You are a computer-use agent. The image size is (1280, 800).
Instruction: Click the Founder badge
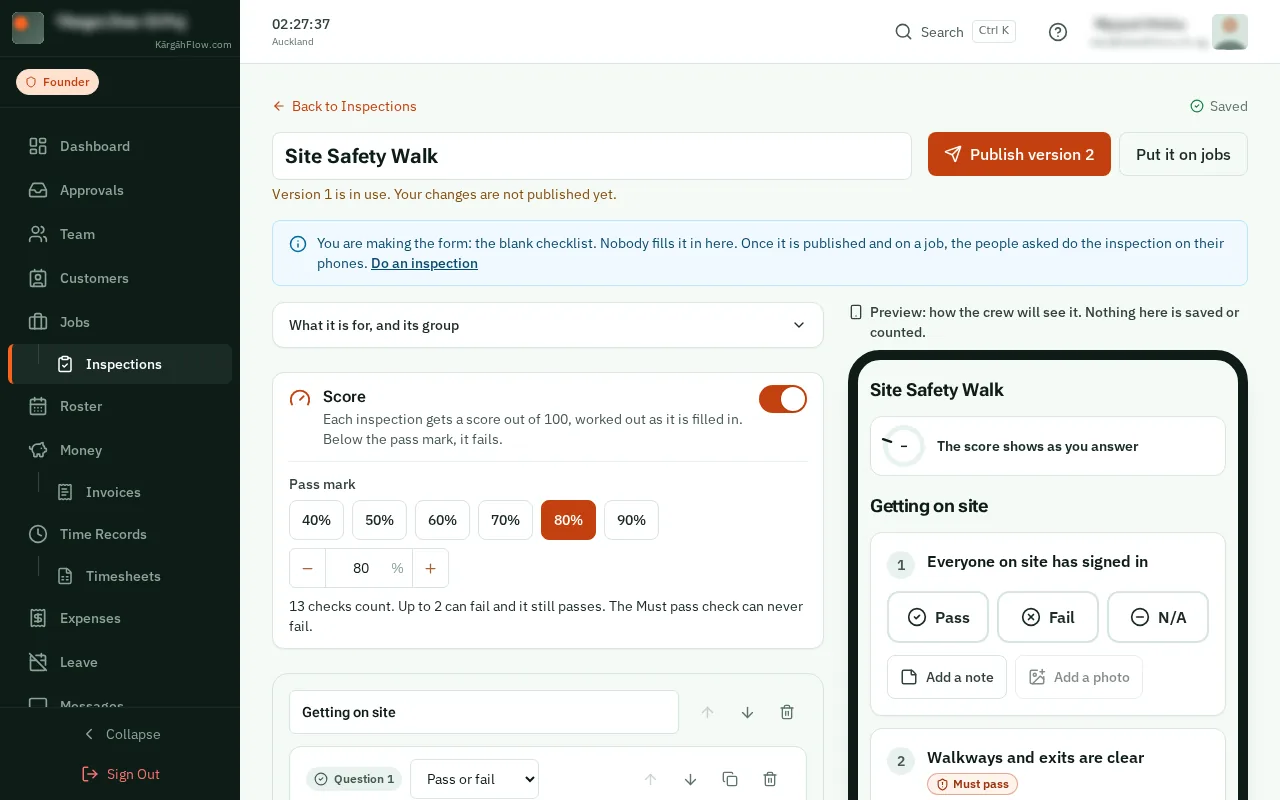point(57,82)
